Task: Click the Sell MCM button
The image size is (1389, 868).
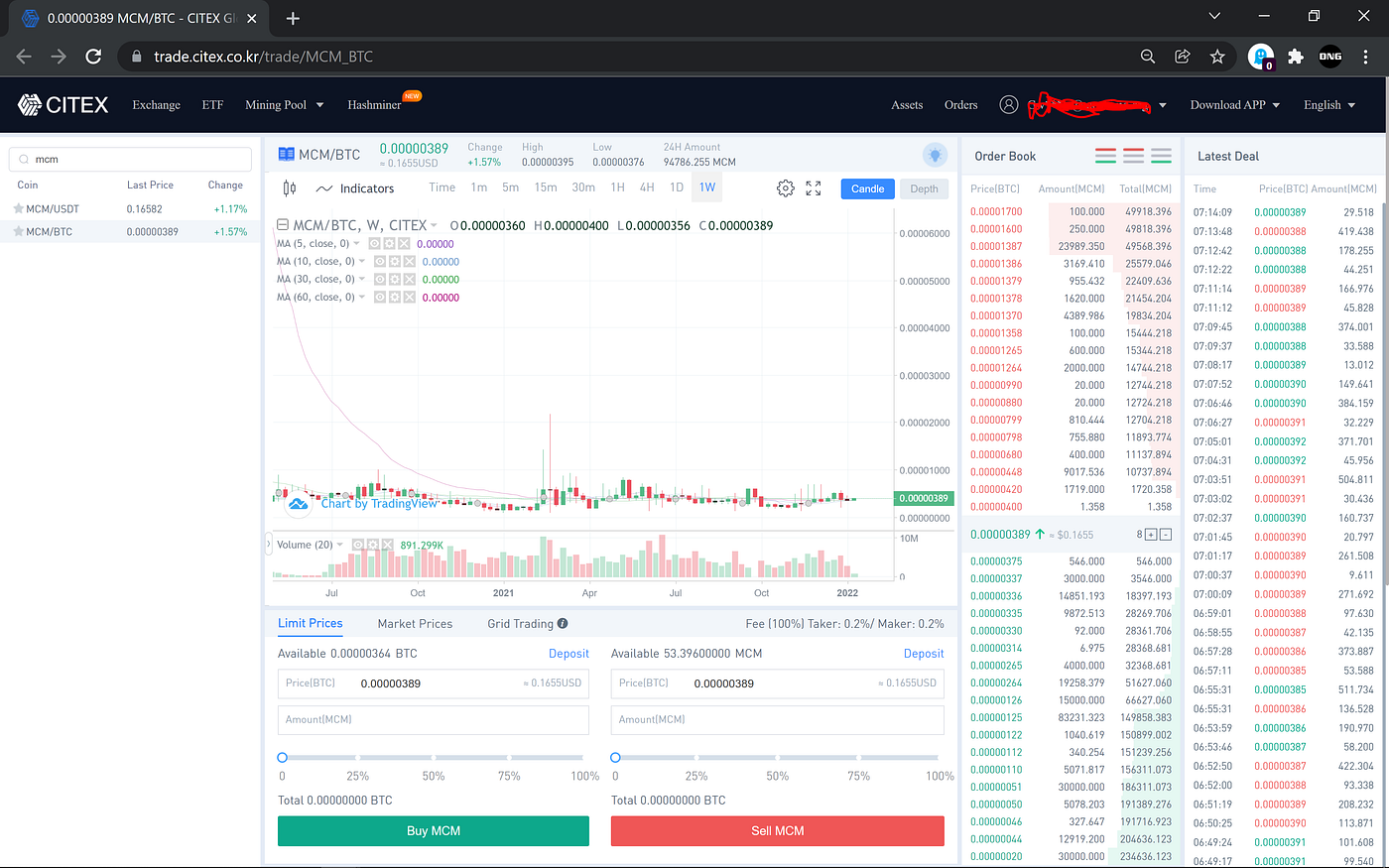Action: coord(778,831)
